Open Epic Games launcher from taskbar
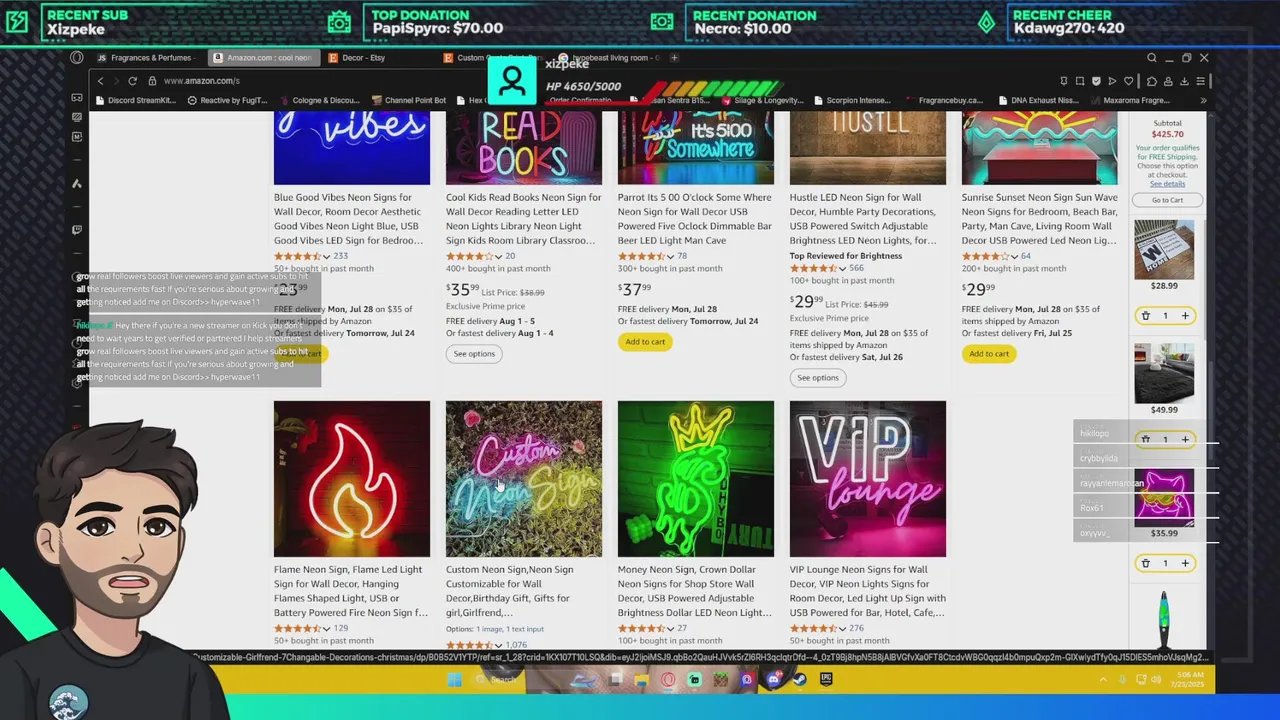The height and width of the screenshot is (720, 1280). click(826, 680)
